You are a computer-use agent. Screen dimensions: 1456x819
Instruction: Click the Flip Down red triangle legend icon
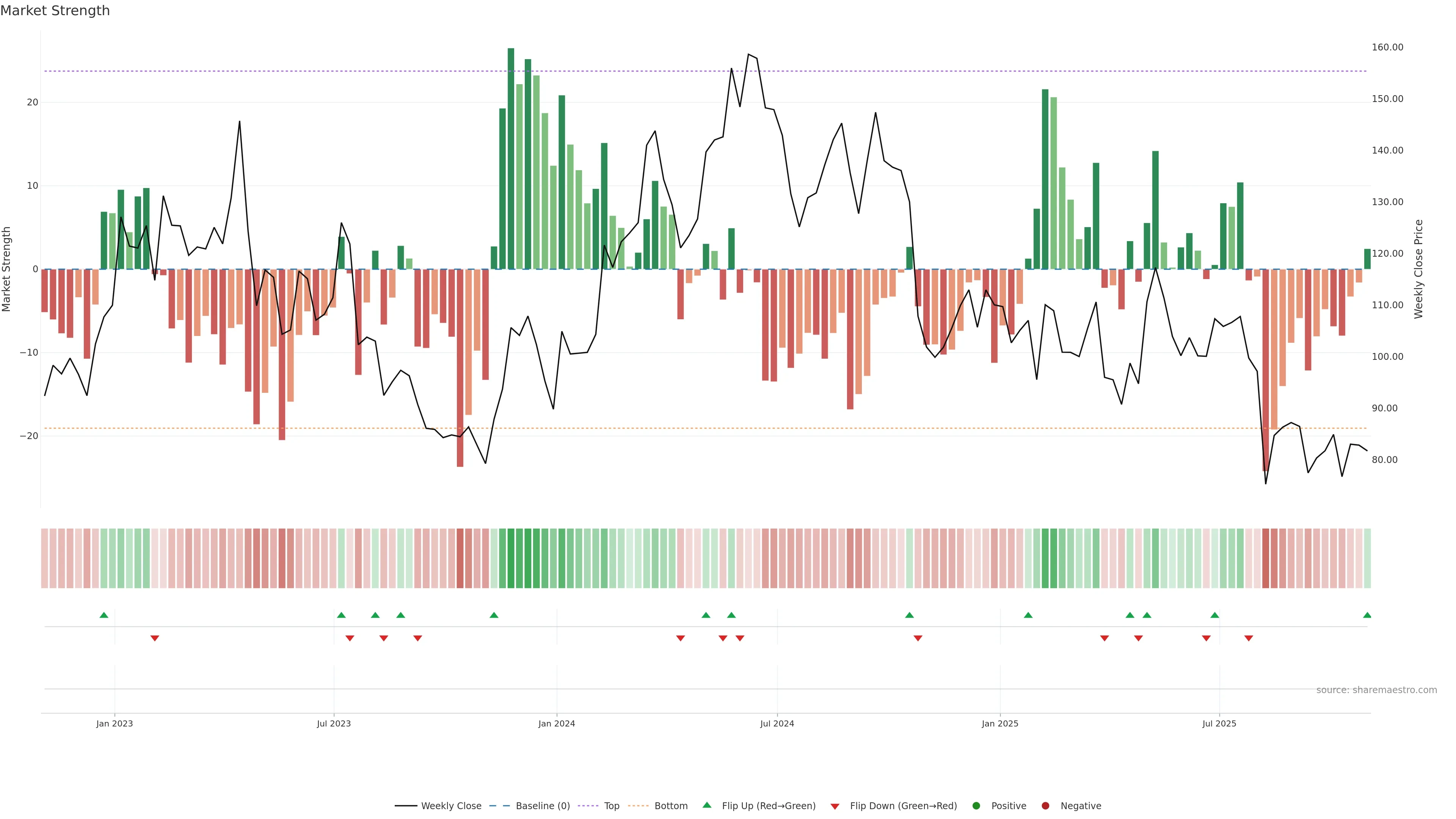[835, 806]
